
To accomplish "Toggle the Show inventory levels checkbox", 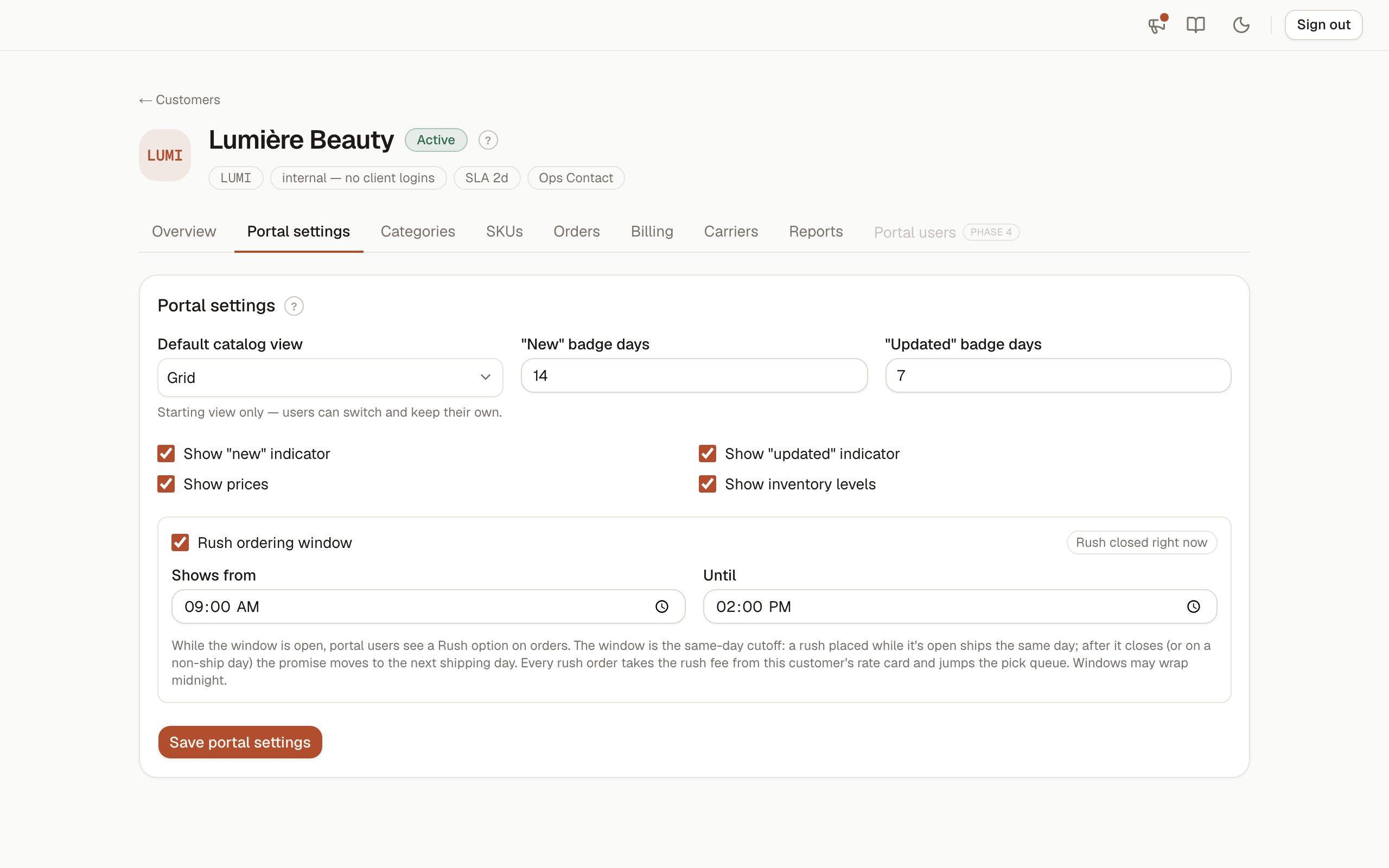I will 707,484.
